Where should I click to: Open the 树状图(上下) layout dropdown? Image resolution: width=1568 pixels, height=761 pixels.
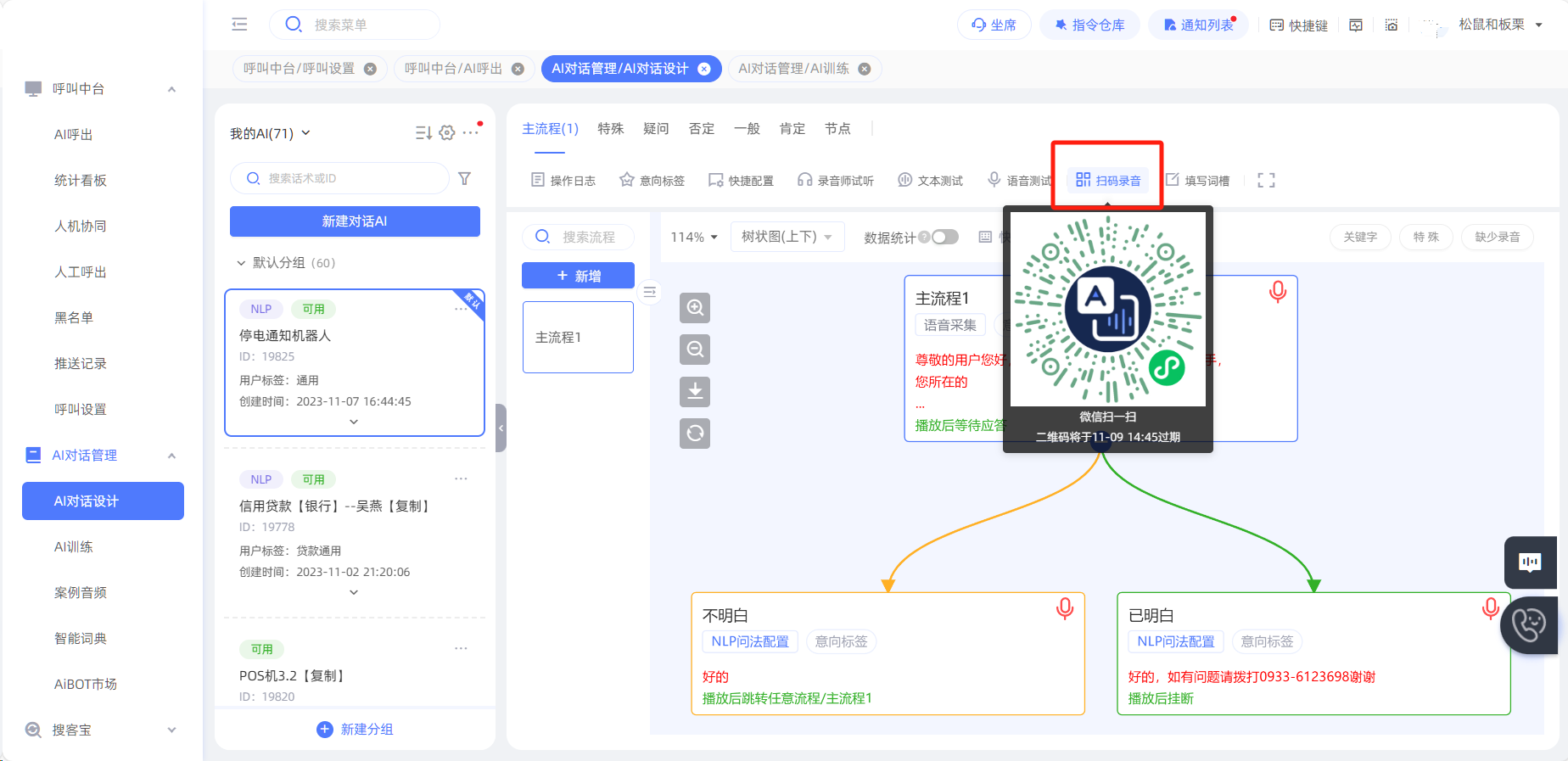(x=787, y=237)
